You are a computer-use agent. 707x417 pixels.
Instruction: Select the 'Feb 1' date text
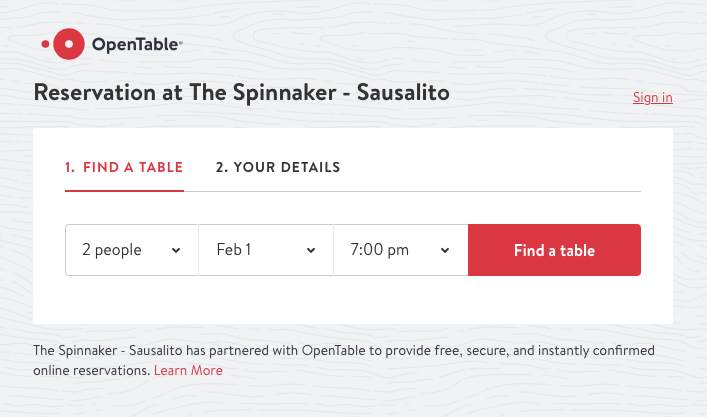(234, 250)
